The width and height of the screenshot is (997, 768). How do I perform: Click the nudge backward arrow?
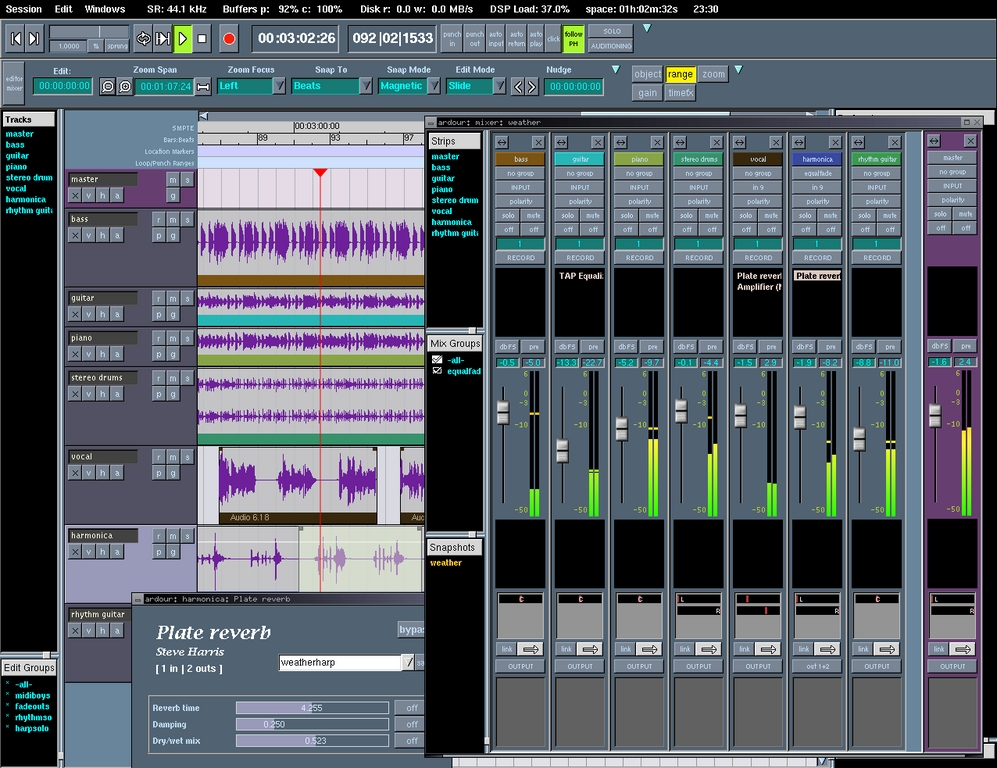[x=518, y=87]
